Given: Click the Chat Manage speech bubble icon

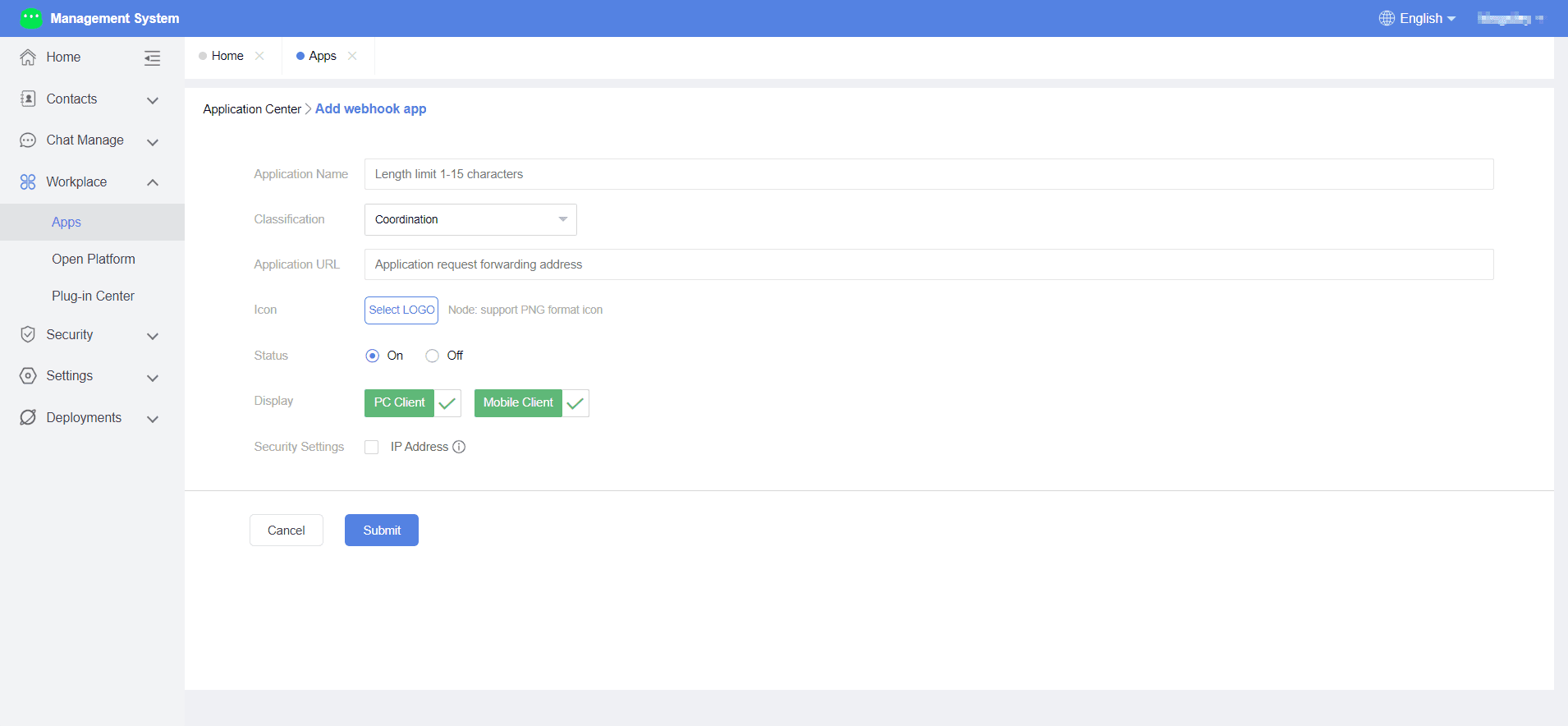Looking at the screenshot, I should coord(28,140).
